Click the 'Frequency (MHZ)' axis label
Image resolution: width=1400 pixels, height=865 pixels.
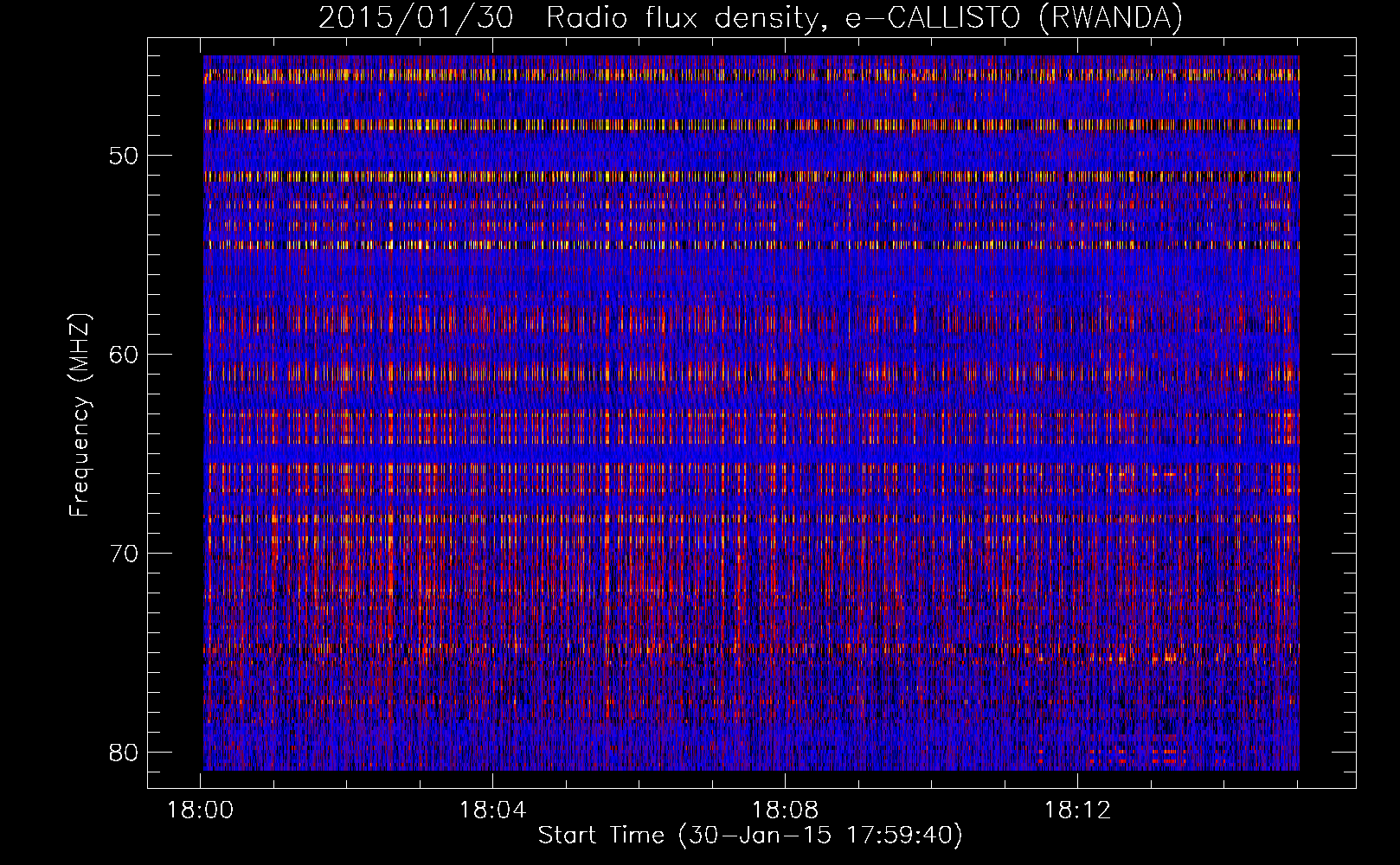coord(80,415)
